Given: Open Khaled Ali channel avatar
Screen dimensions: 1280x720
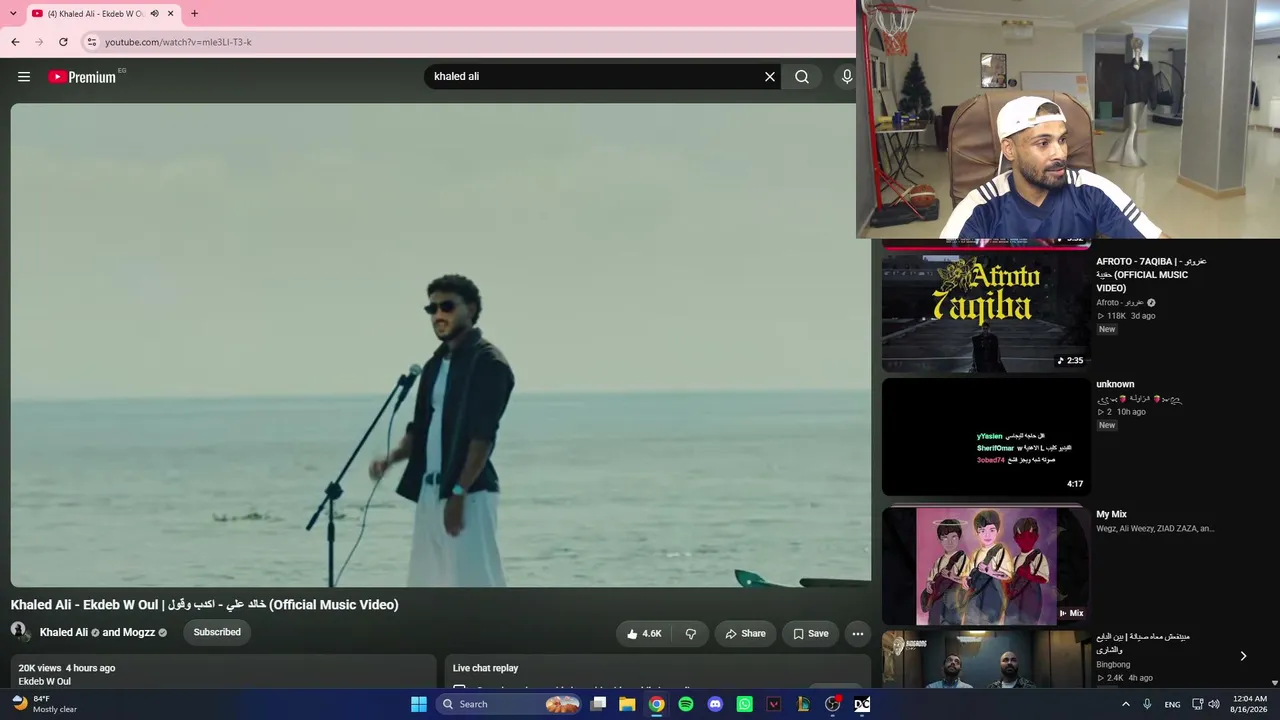Looking at the screenshot, I should tap(19, 631).
